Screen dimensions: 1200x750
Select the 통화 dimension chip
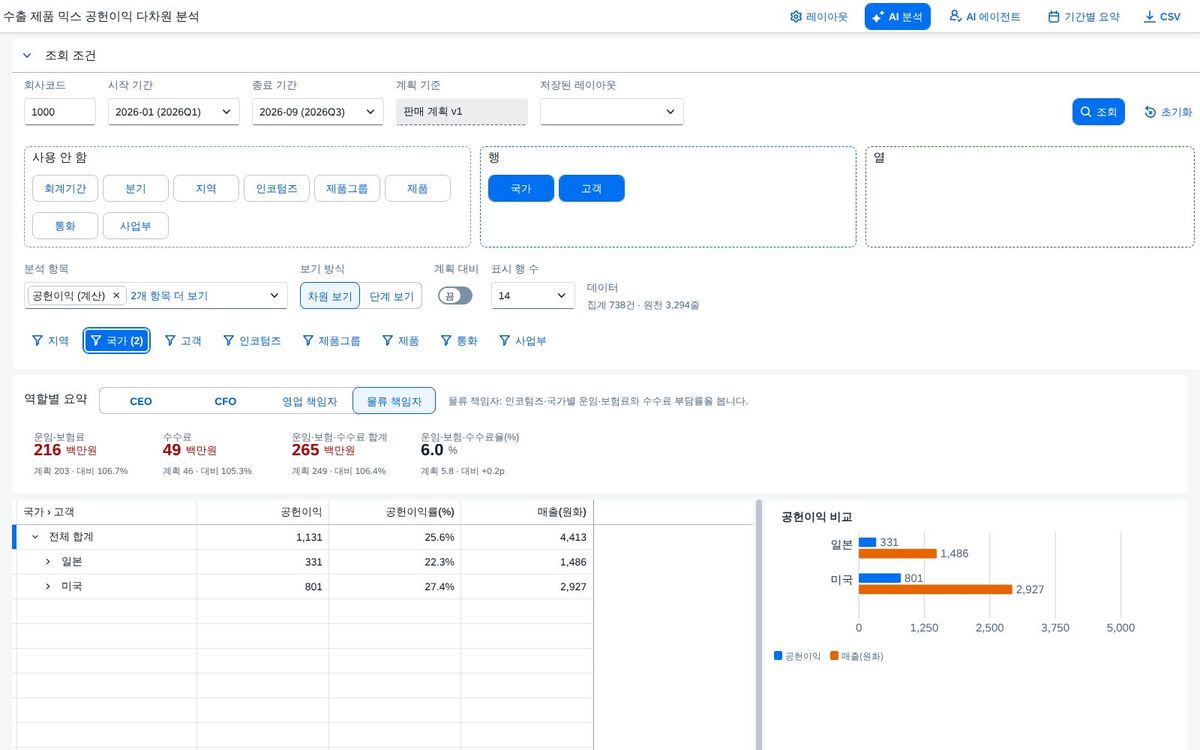coord(65,226)
